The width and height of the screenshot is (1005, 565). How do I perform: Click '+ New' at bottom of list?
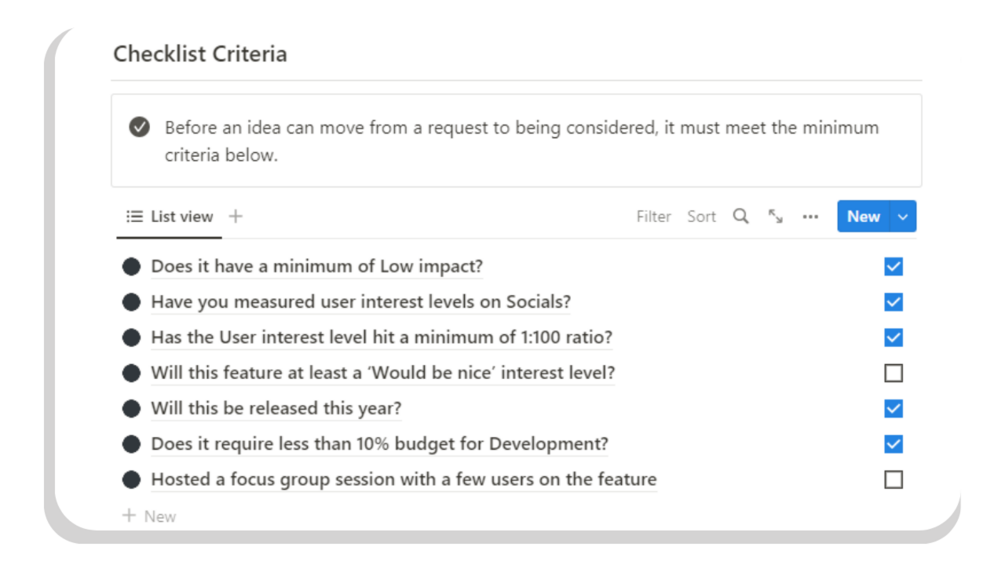[x=149, y=516]
